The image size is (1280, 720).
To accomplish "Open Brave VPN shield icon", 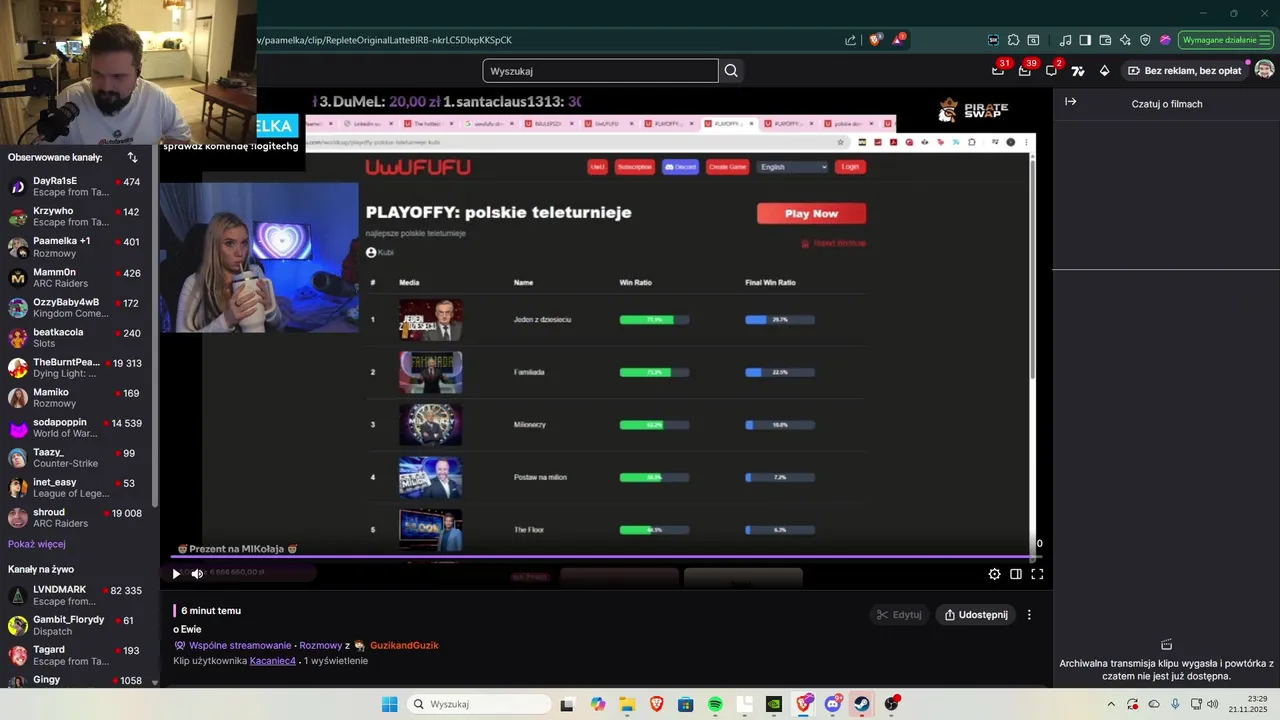I will tap(1145, 40).
